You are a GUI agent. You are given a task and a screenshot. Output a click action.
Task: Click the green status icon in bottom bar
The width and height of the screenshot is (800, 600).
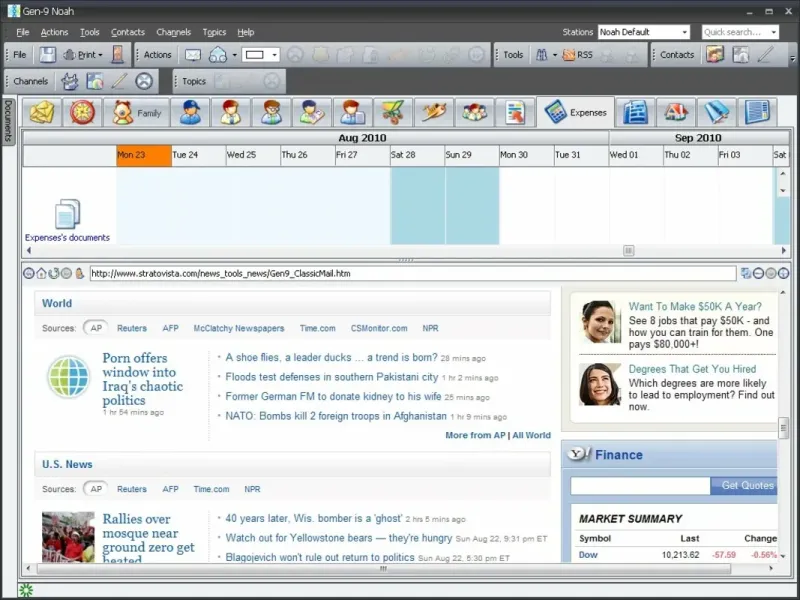26,590
